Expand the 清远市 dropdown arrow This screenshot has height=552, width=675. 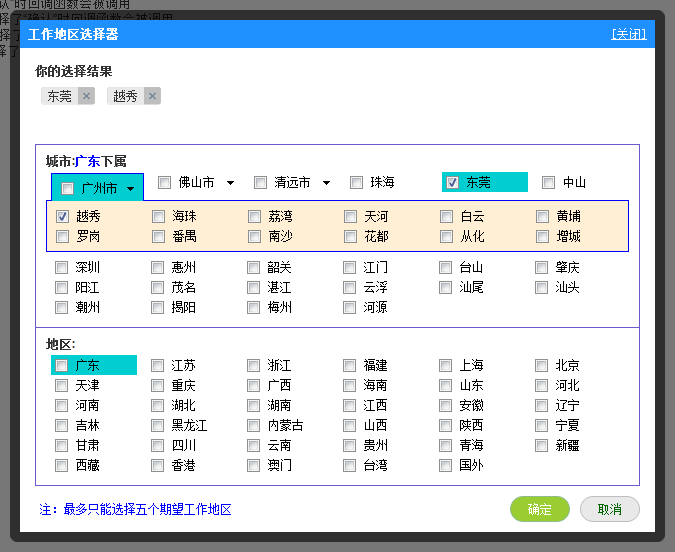326,183
